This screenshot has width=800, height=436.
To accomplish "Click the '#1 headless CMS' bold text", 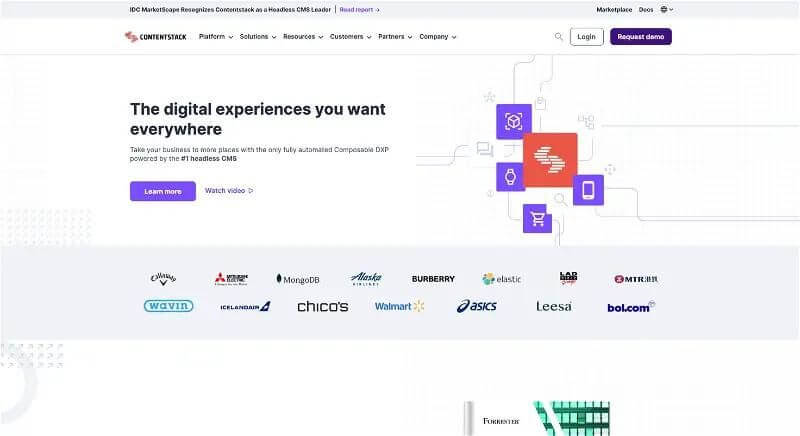I will [x=209, y=159].
